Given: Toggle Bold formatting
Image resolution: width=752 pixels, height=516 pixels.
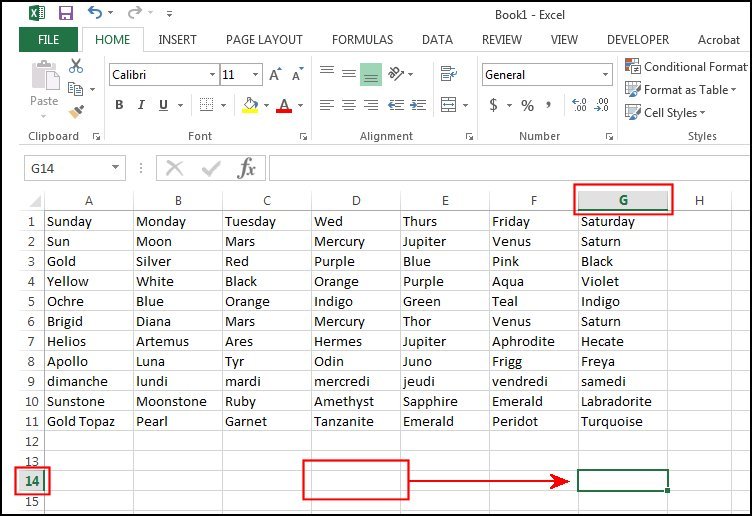Looking at the screenshot, I should [x=119, y=105].
